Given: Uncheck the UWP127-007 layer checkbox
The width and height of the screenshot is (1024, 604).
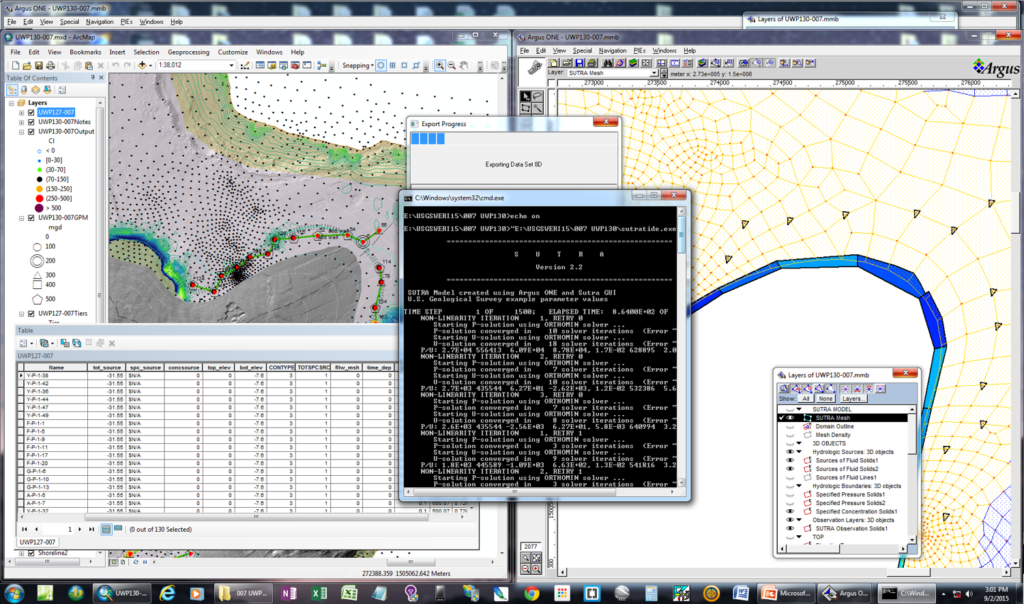Looking at the screenshot, I should [31, 112].
